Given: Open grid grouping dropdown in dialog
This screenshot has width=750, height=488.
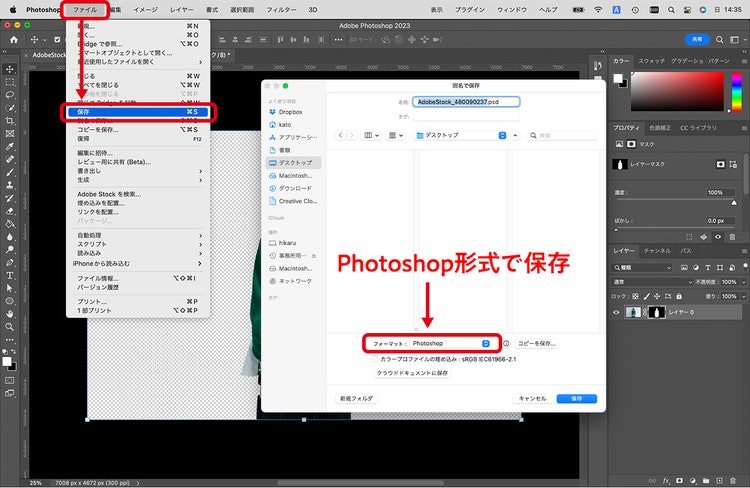Looking at the screenshot, I should point(396,135).
